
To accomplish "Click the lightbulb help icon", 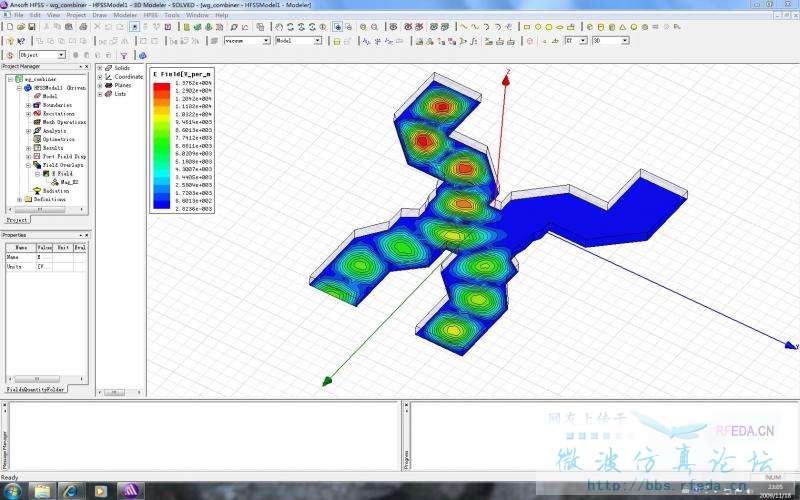I will pyautogui.click(x=10, y=41).
